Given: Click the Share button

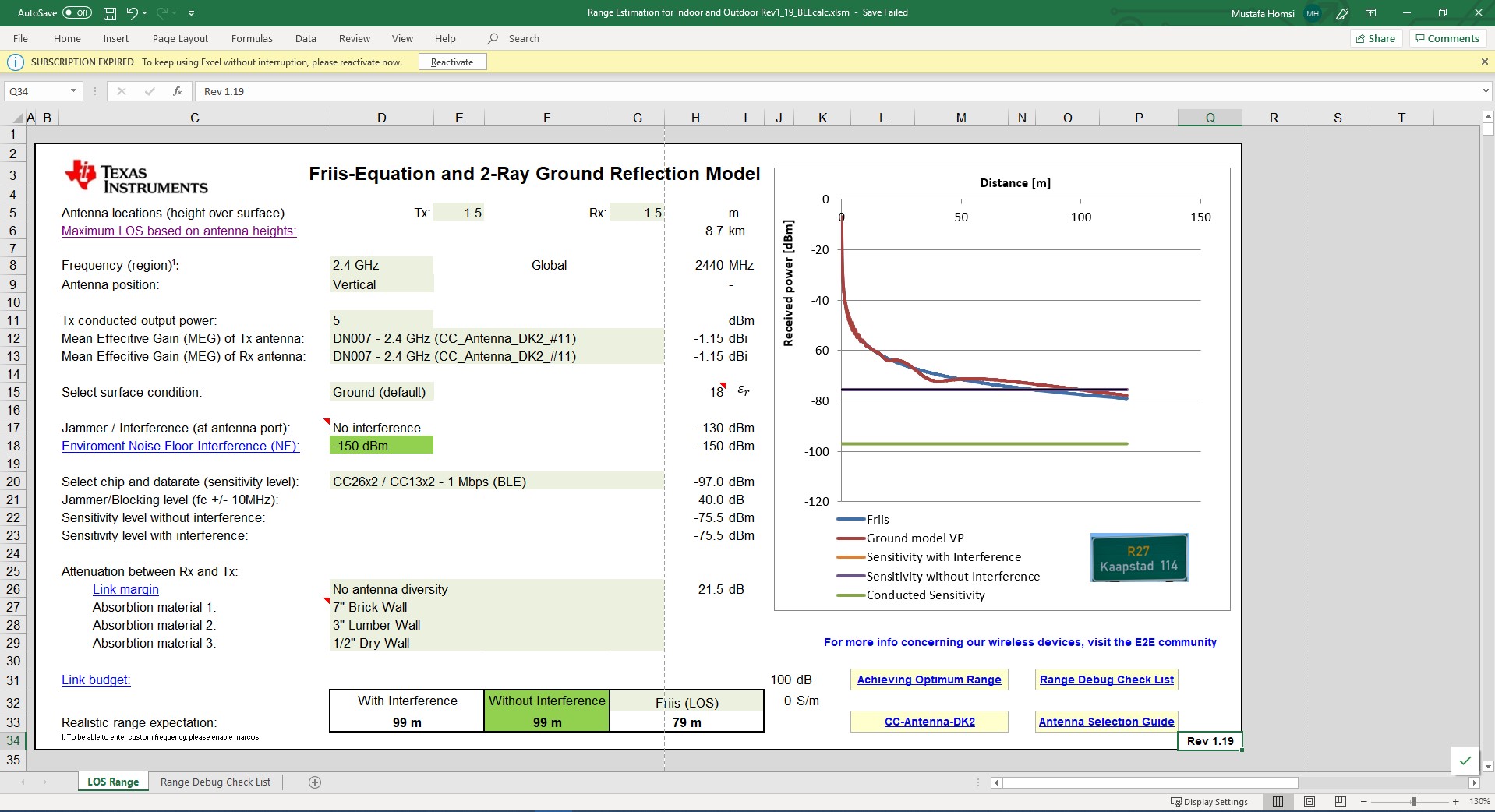Looking at the screenshot, I should [x=1376, y=38].
